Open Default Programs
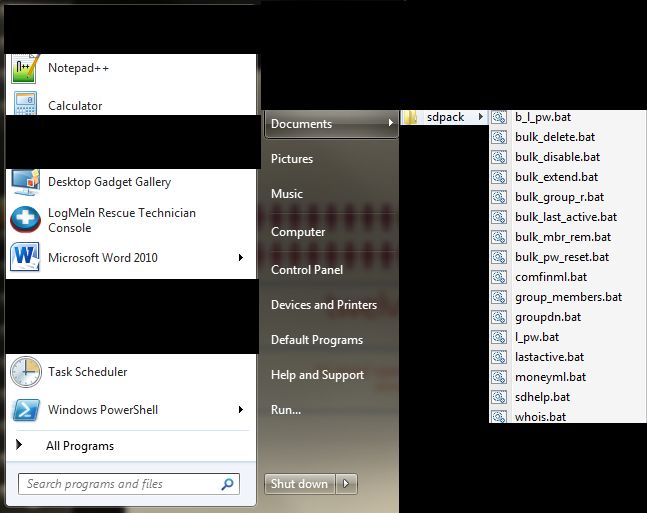 317,340
